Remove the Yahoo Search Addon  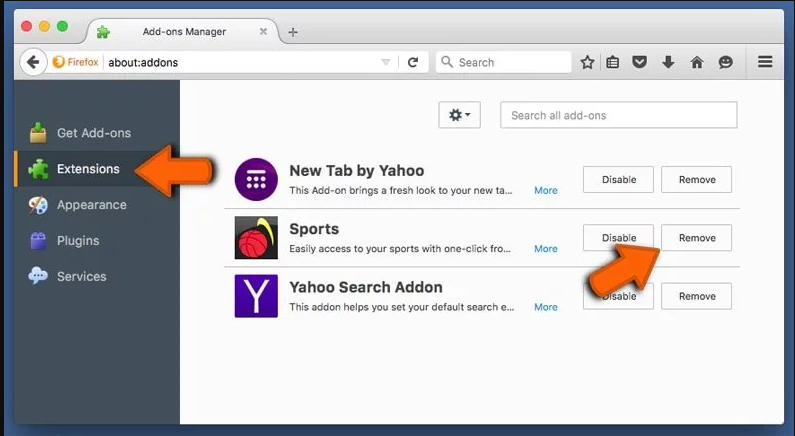(697, 296)
